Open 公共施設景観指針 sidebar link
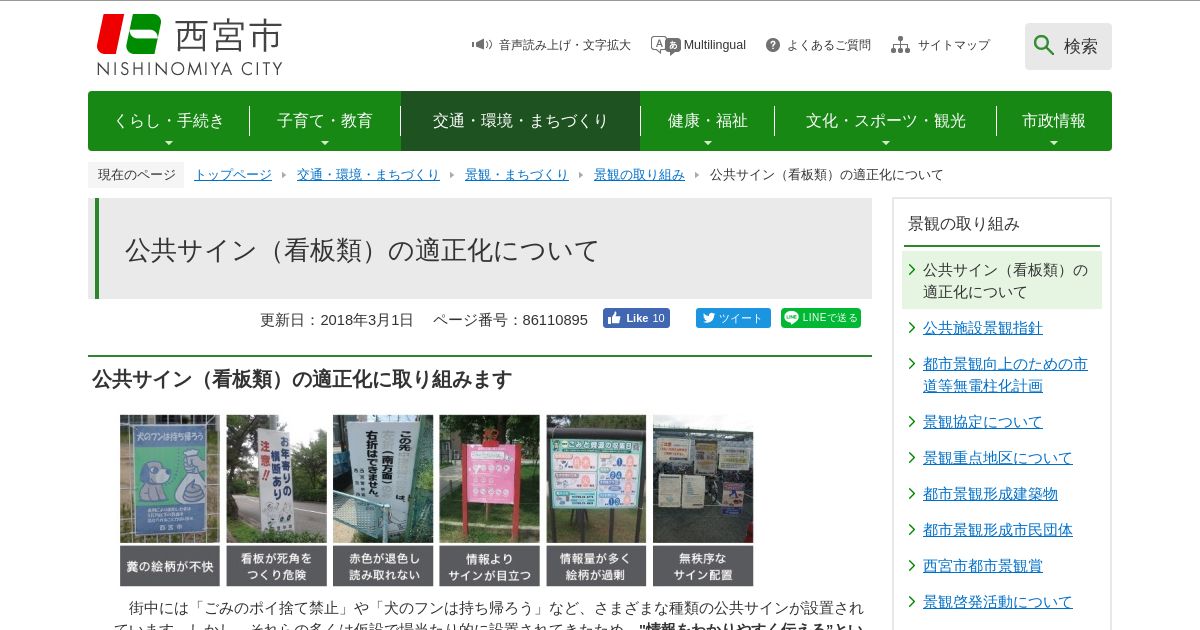 (983, 328)
